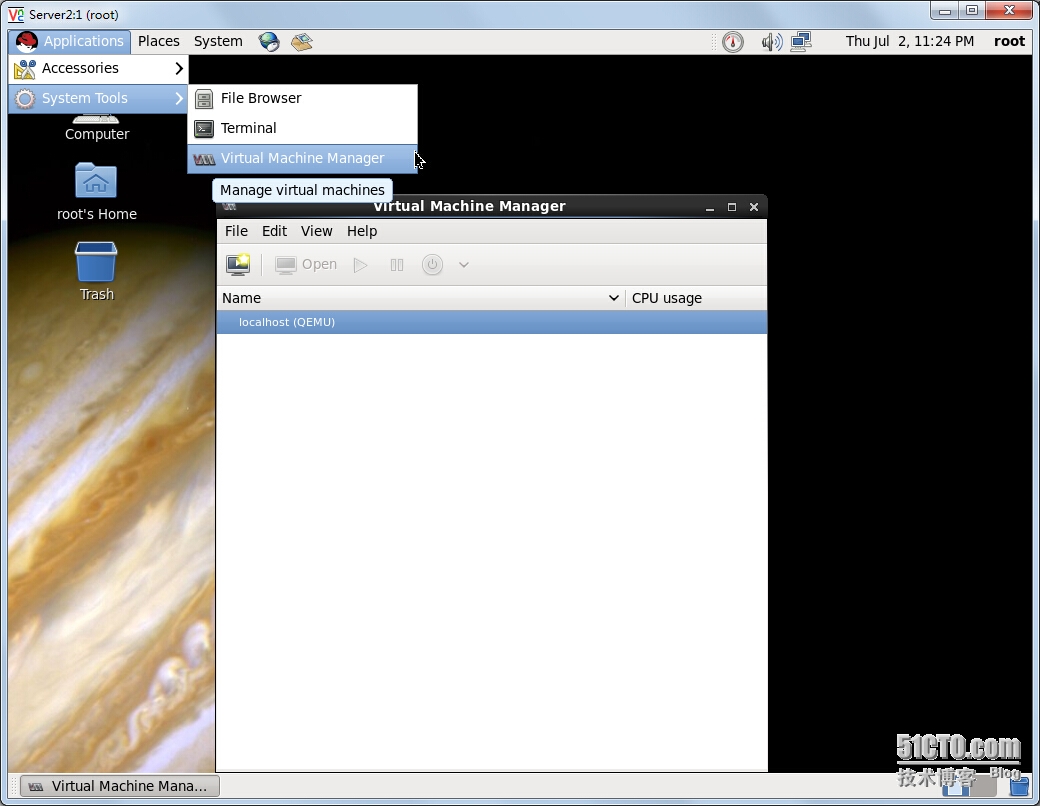This screenshot has height=806, width=1040.
Task: Click the new virtual machine icon
Action: 238,265
